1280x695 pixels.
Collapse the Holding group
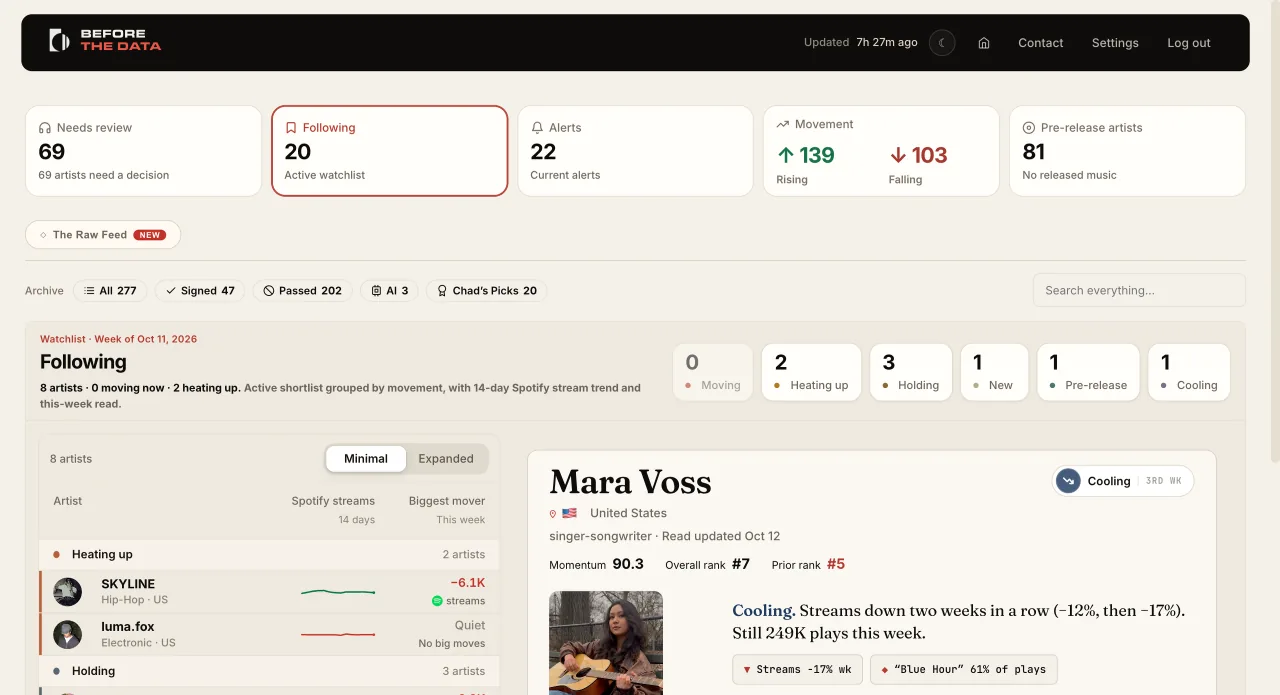point(269,671)
